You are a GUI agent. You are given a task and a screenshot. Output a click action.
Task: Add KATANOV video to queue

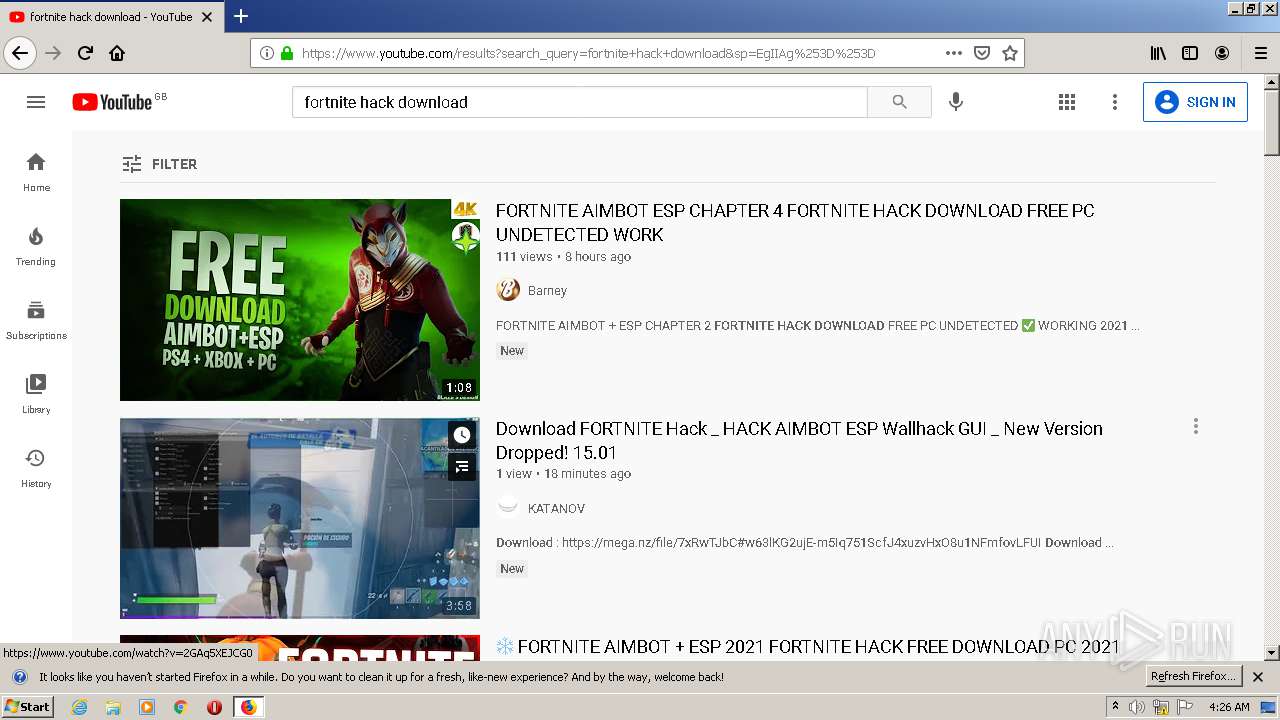pos(461,467)
